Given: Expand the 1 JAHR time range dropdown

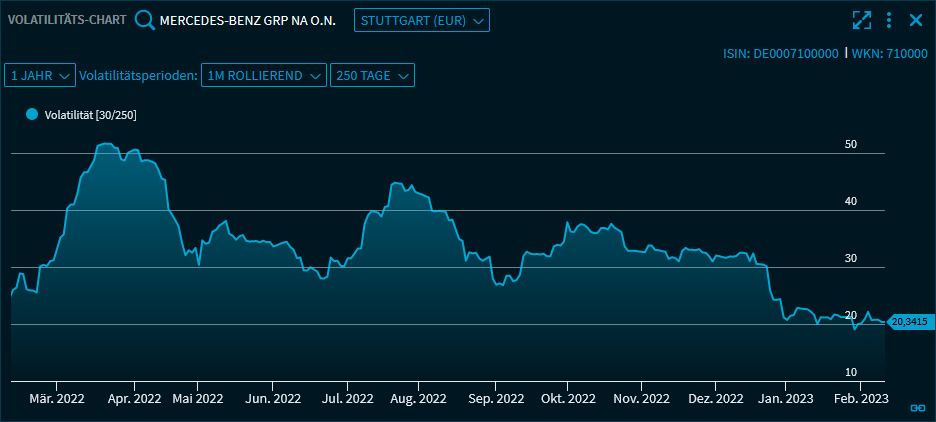Looking at the screenshot, I should pyautogui.click(x=40, y=75).
